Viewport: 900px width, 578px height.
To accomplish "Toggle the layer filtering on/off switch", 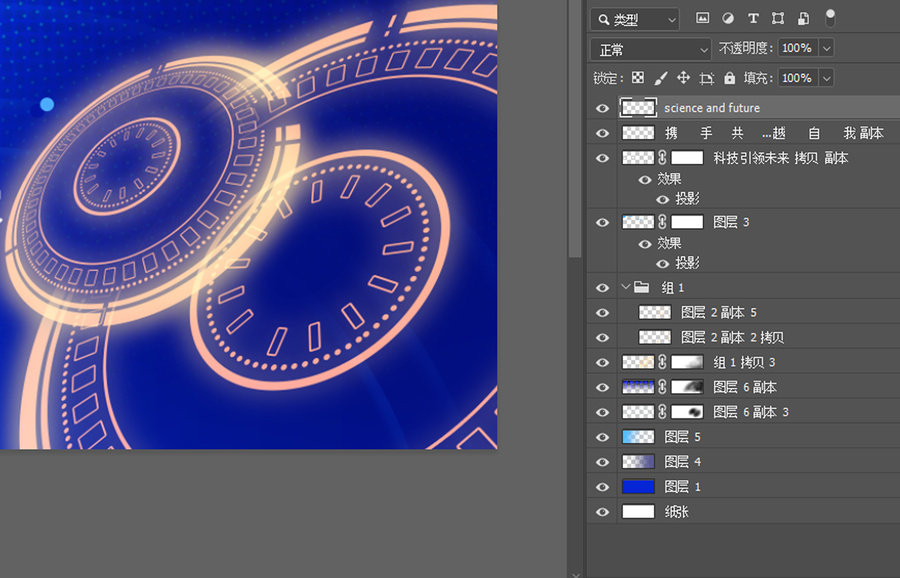I will [830, 18].
